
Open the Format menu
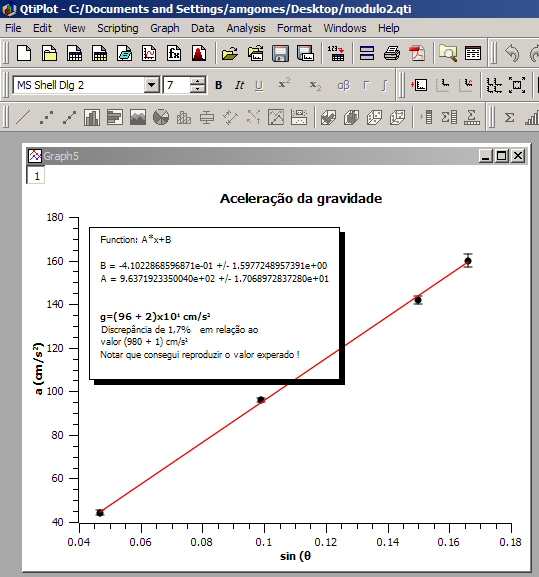click(294, 28)
